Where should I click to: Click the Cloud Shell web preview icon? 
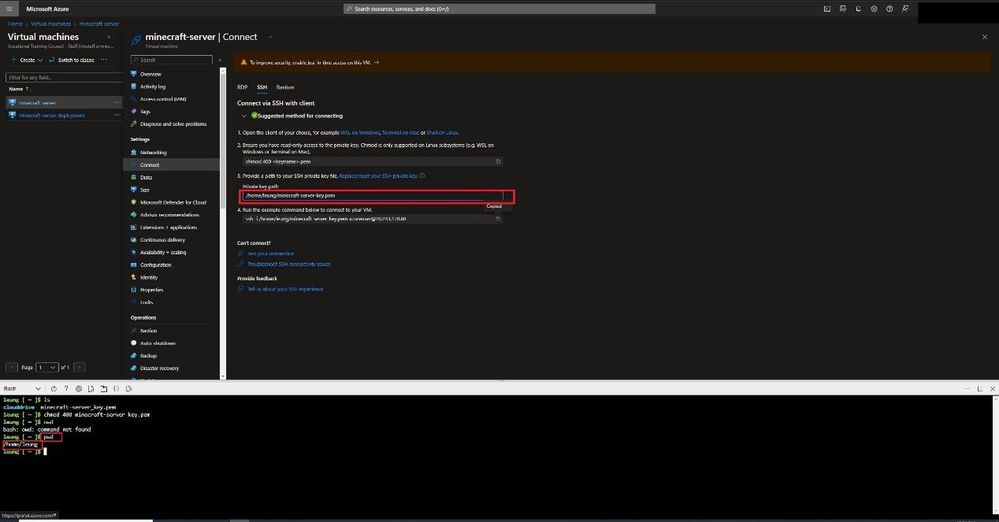pyautogui.click(x=129, y=388)
